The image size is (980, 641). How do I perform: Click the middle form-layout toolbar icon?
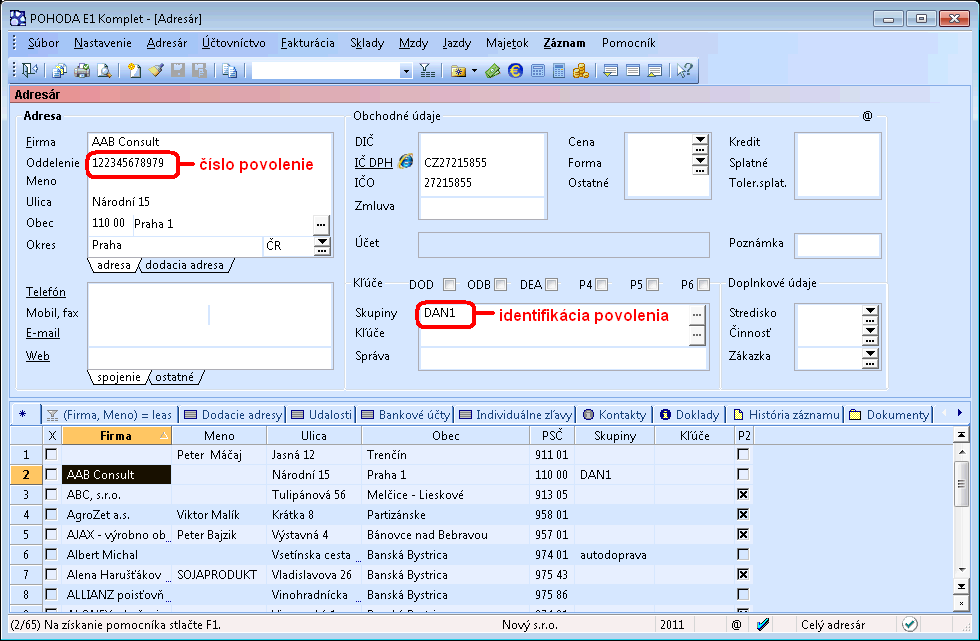click(632, 71)
